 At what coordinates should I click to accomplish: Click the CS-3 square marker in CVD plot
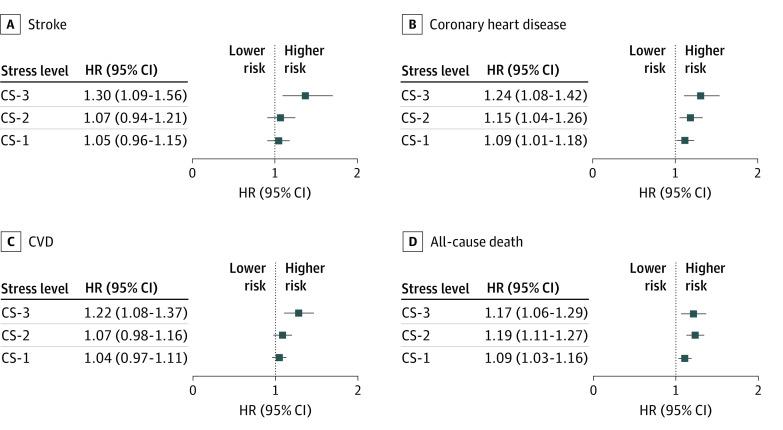(x=298, y=313)
